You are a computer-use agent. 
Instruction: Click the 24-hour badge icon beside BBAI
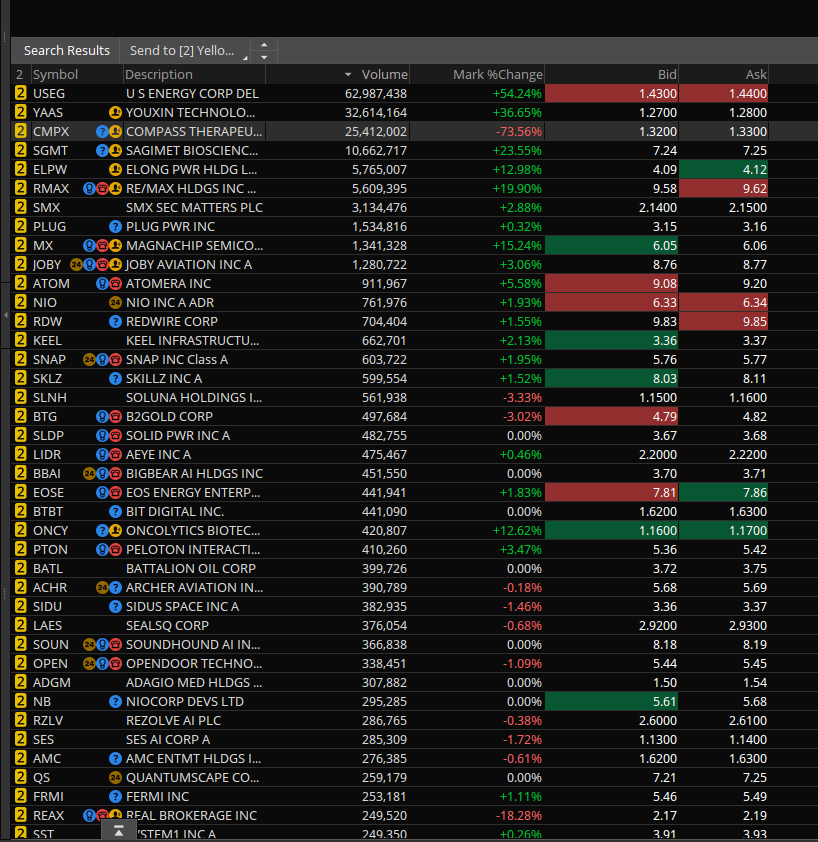pos(89,474)
